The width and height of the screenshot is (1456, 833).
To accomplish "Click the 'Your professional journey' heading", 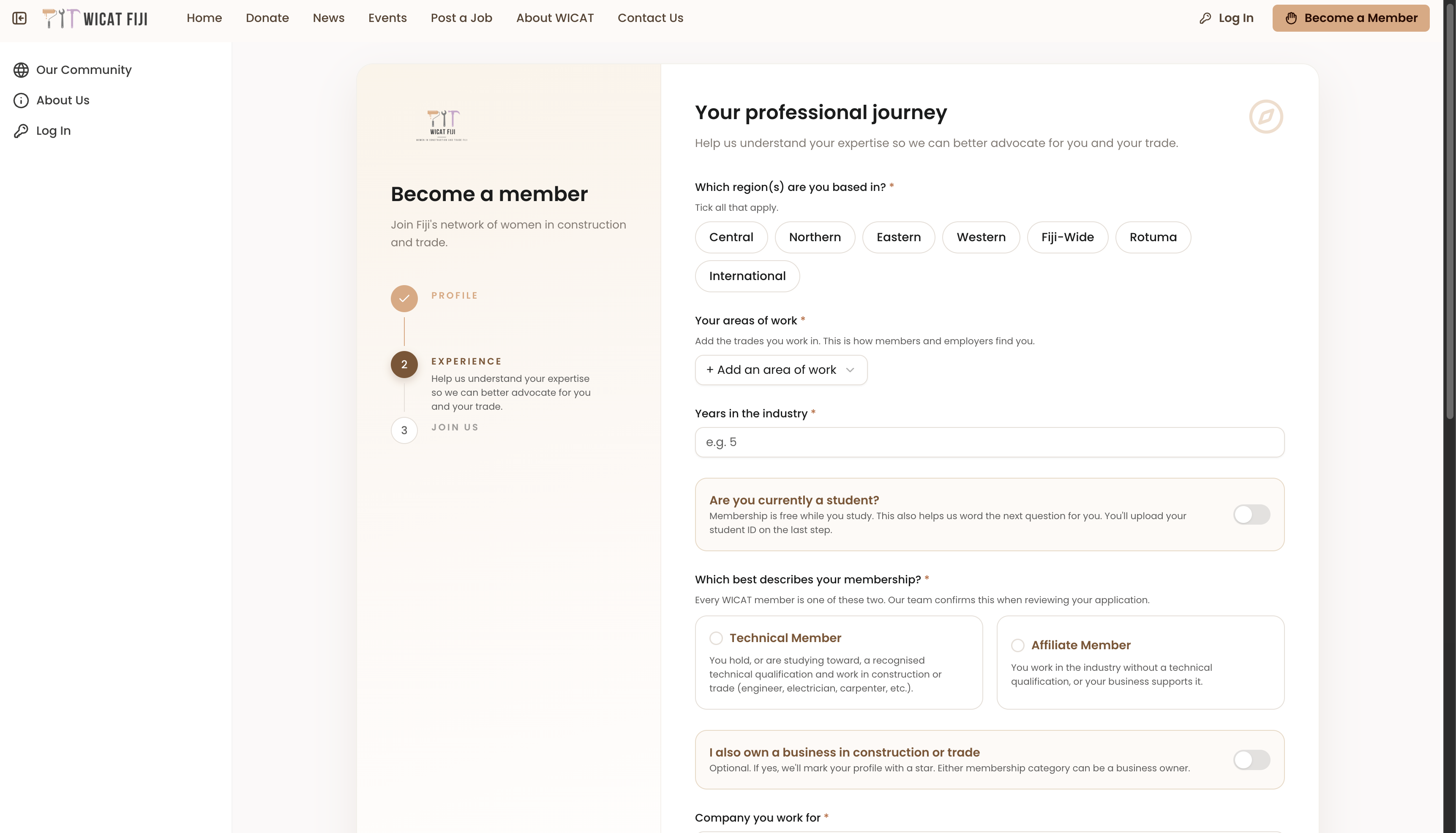I will point(821,113).
